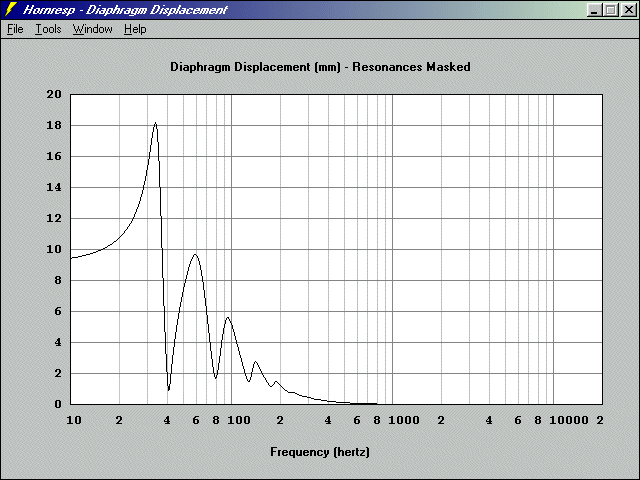The width and height of the screenshot is (640, 480).
Task: Open the Tools menu
Action: click(x=48, y=29)
